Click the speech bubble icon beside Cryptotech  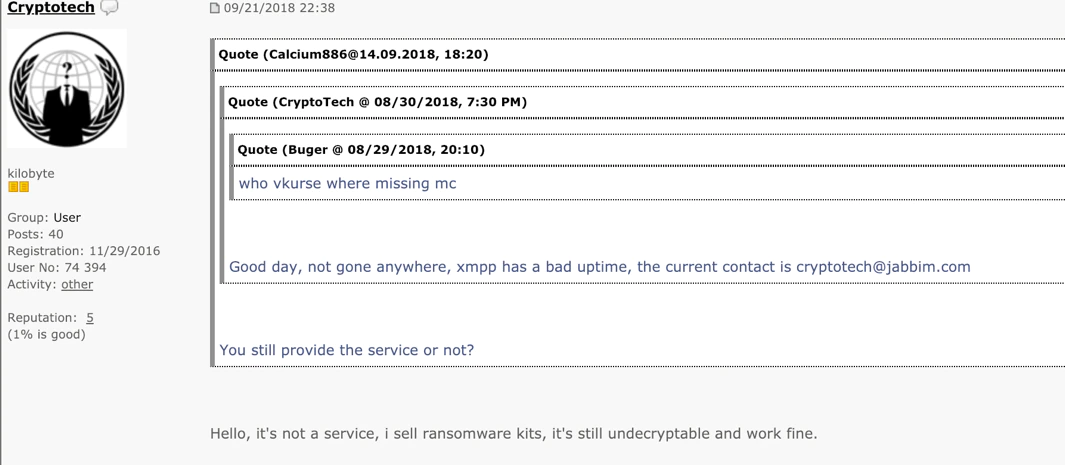coord(109,7)
